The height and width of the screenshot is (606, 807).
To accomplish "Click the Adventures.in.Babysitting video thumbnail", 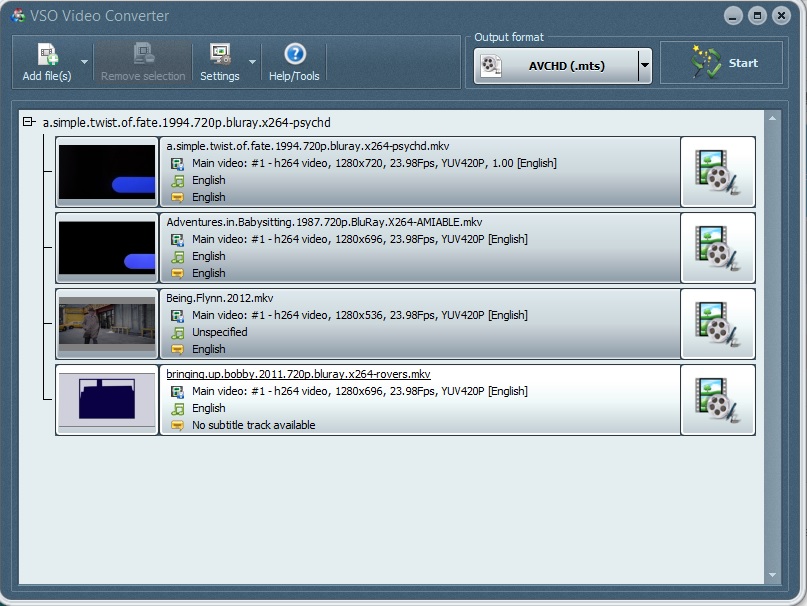I will (x=107, y=248).
